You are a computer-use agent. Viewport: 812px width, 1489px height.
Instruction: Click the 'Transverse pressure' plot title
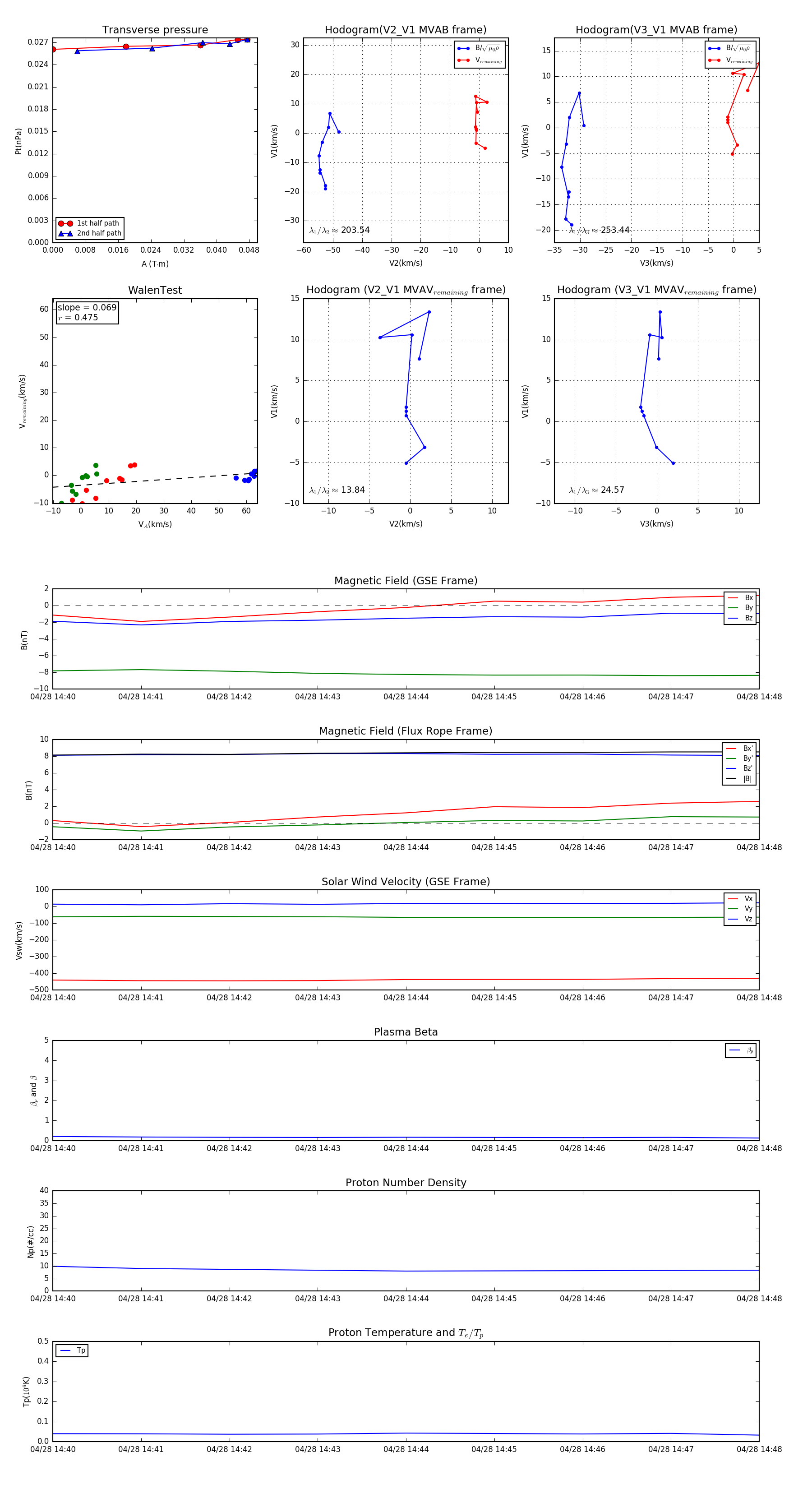coord(155,30)
